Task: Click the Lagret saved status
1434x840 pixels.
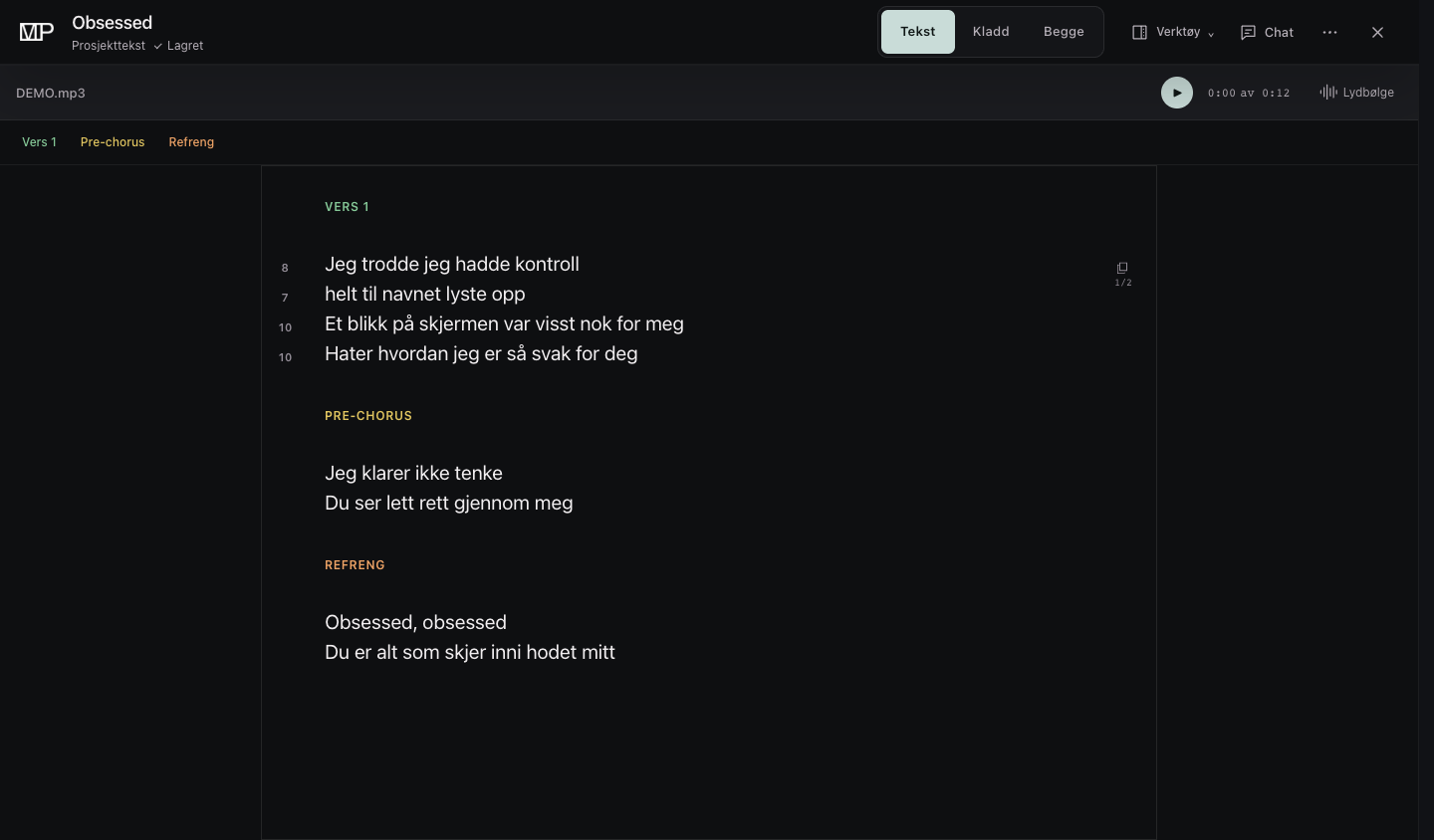Action: pos(179,46)
